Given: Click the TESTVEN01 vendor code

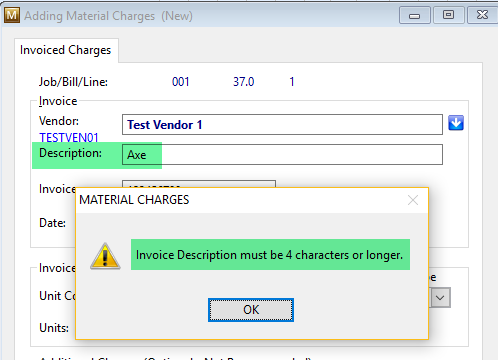Looking at the screenshot, I should click(69, 137).
